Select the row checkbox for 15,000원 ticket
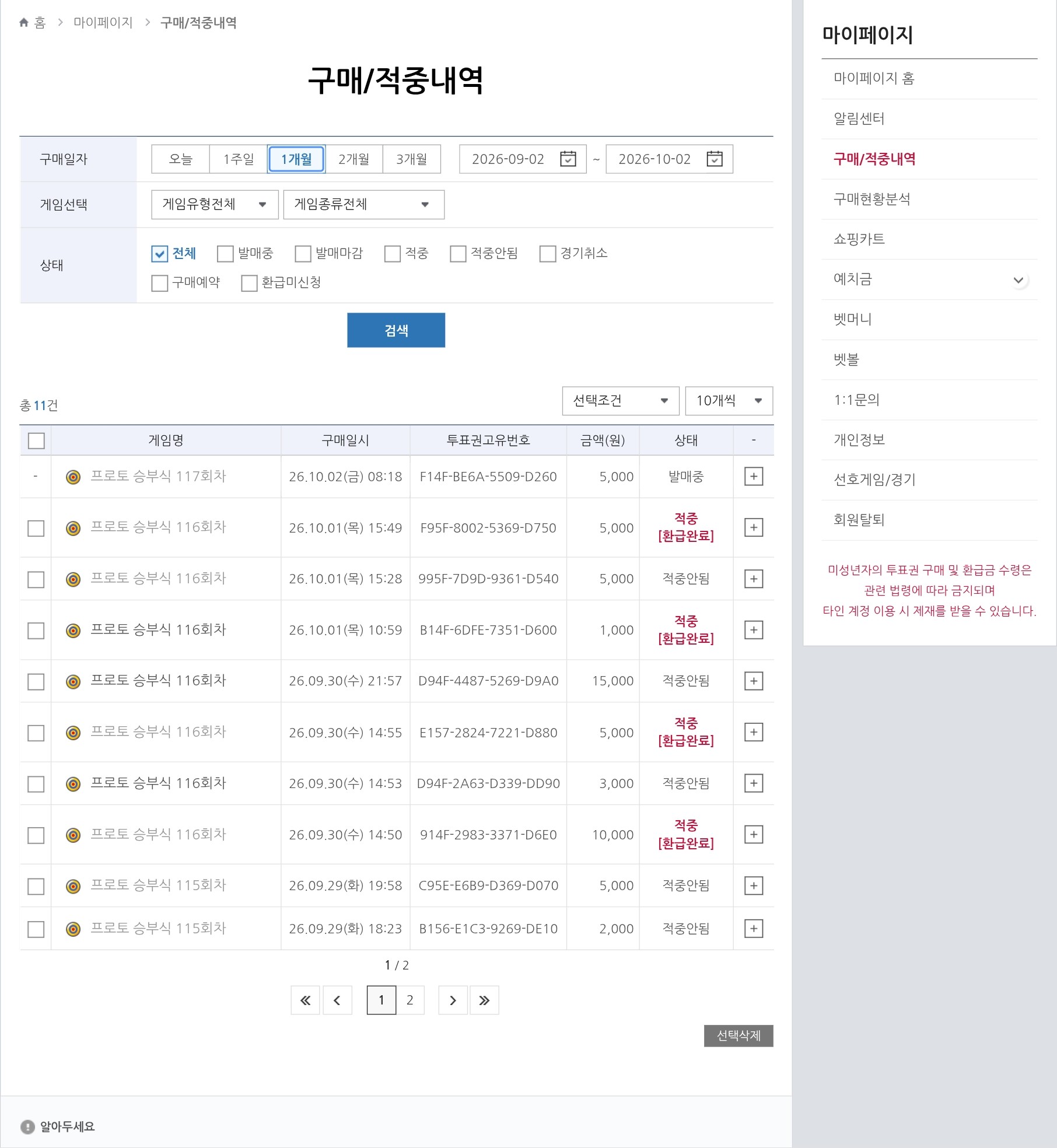This screenshot has height=1148, width=1057. [x=36, y=681]
